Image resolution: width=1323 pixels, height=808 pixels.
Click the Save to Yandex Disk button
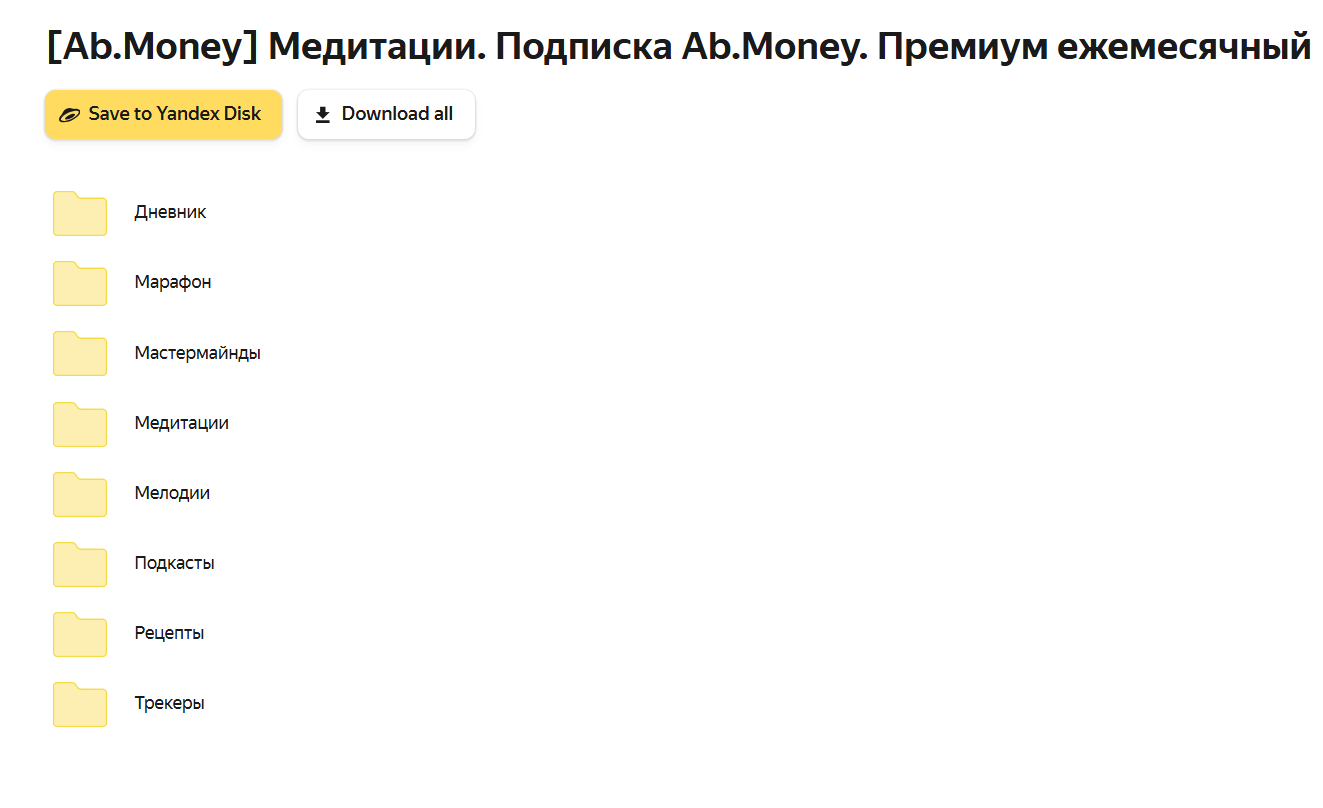[163, 114]
